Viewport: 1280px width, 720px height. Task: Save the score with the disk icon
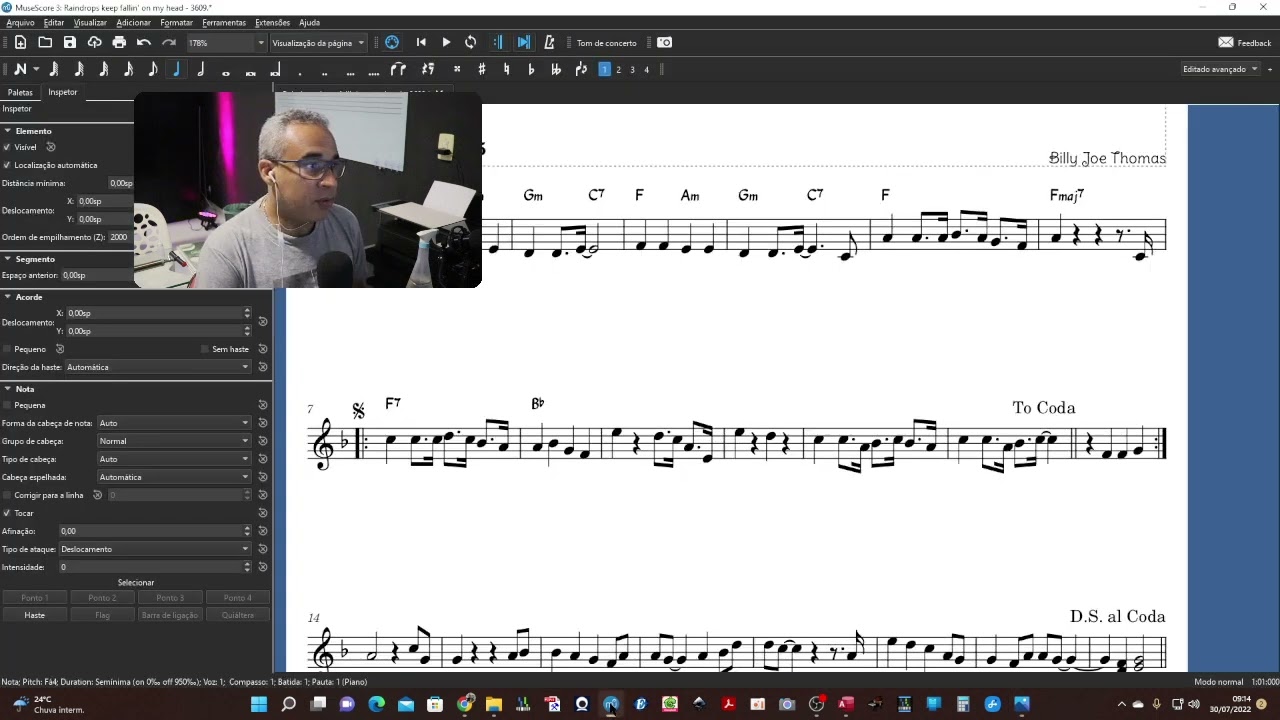pyautogui.click(x=70, y=42)
